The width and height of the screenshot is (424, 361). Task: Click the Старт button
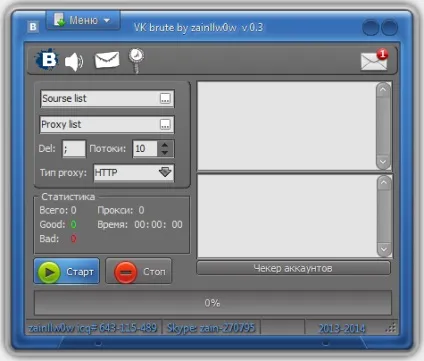[67, 271]
